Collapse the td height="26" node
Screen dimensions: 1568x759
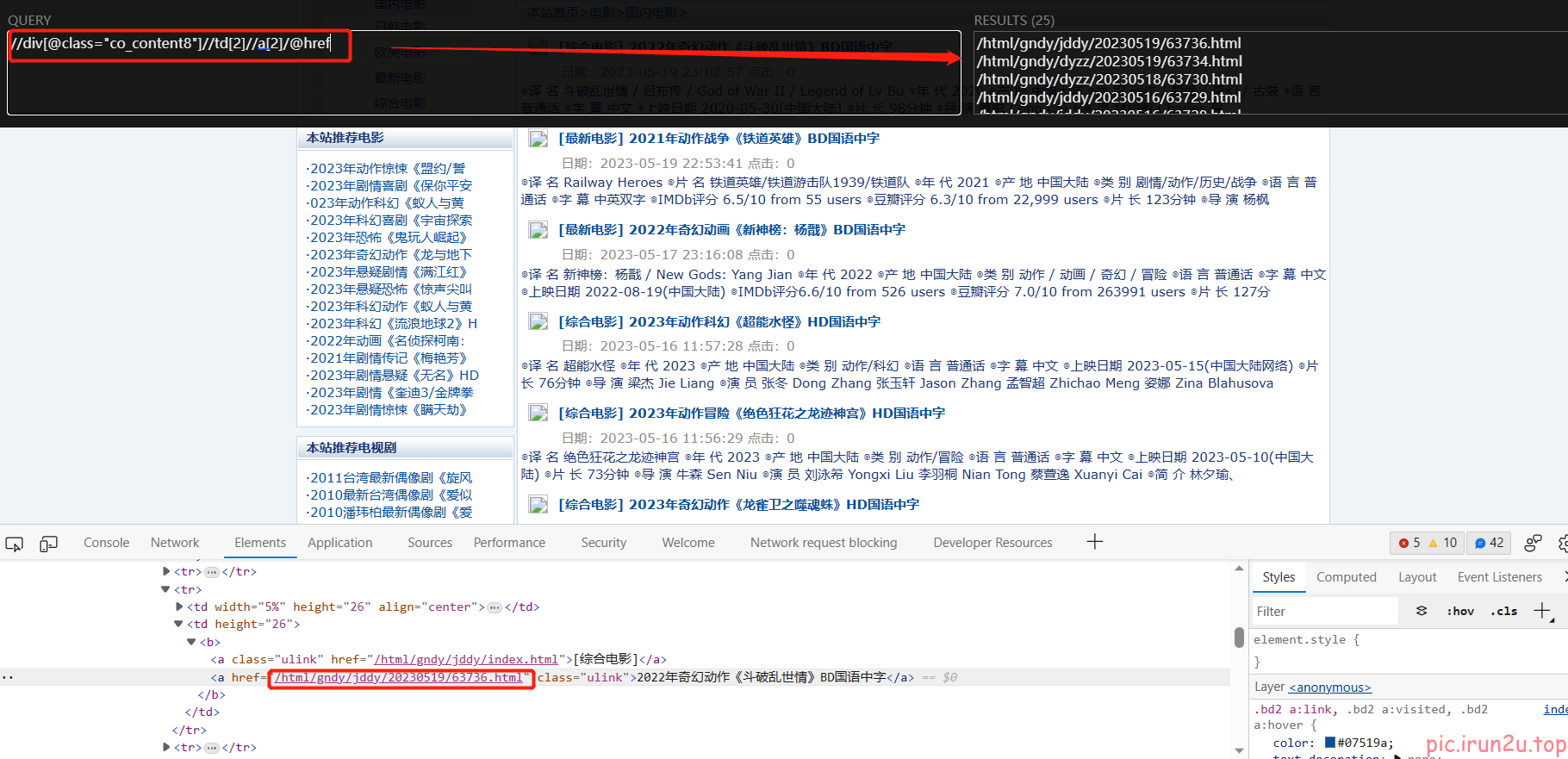click(x=178, y=624)
